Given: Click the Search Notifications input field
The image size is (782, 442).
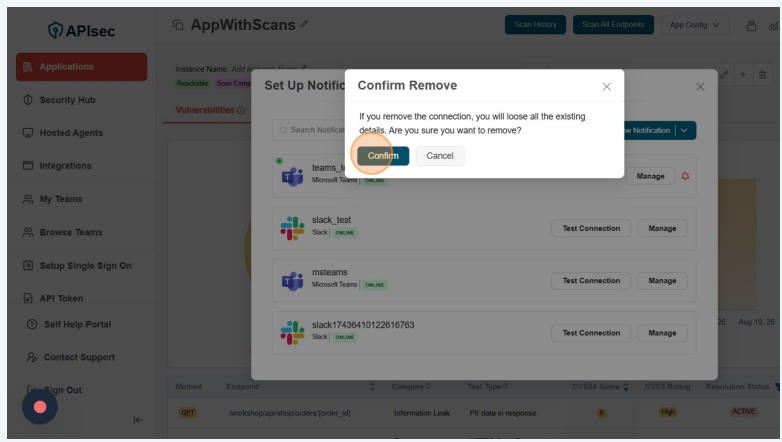Looking at the screenshot, I should [310, 130].
